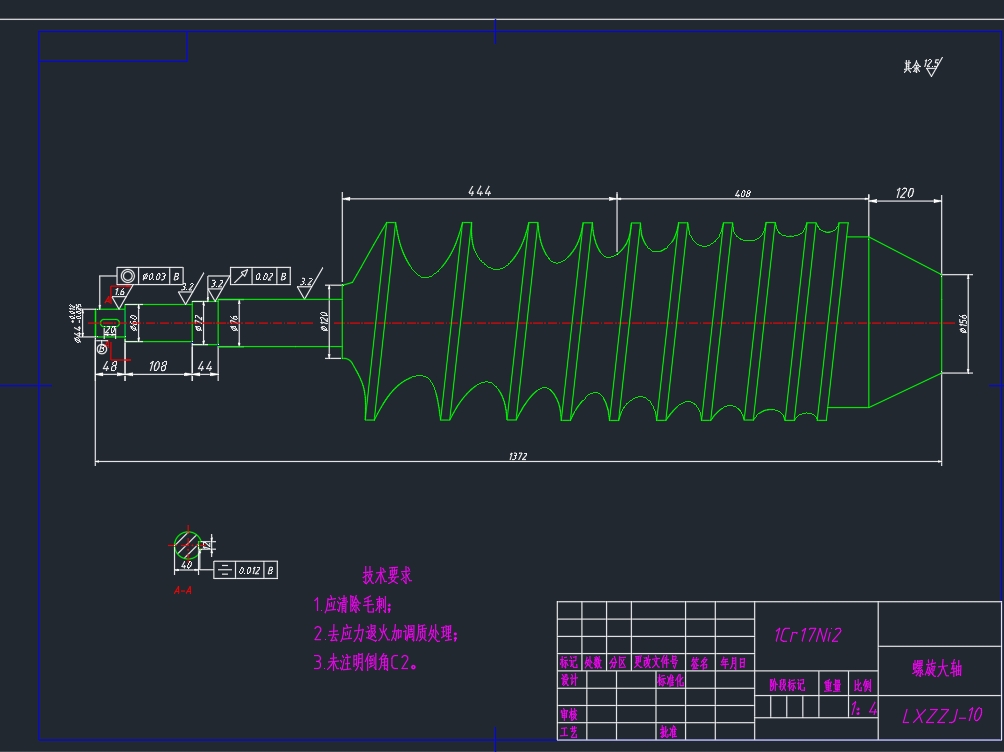Click the 108 length dimension
The image size is (1004, 752).
[158, 366]
